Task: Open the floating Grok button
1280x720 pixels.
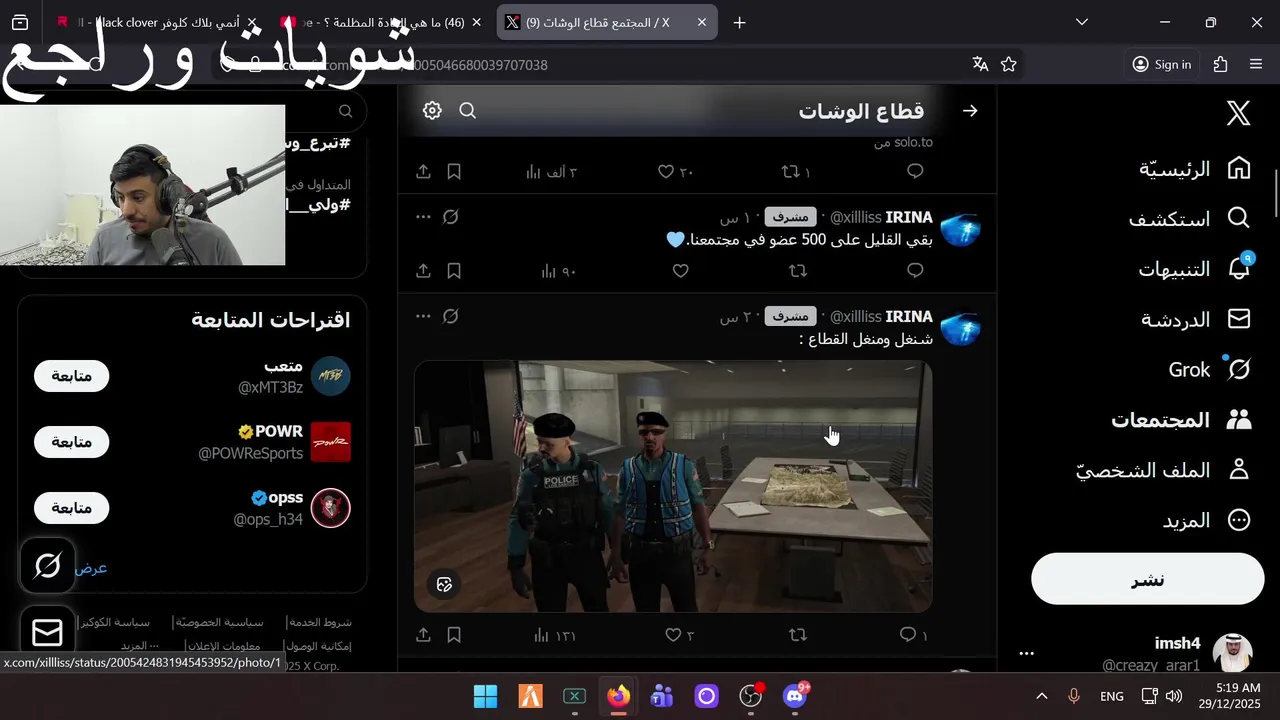Action: [x=48, y=566]
